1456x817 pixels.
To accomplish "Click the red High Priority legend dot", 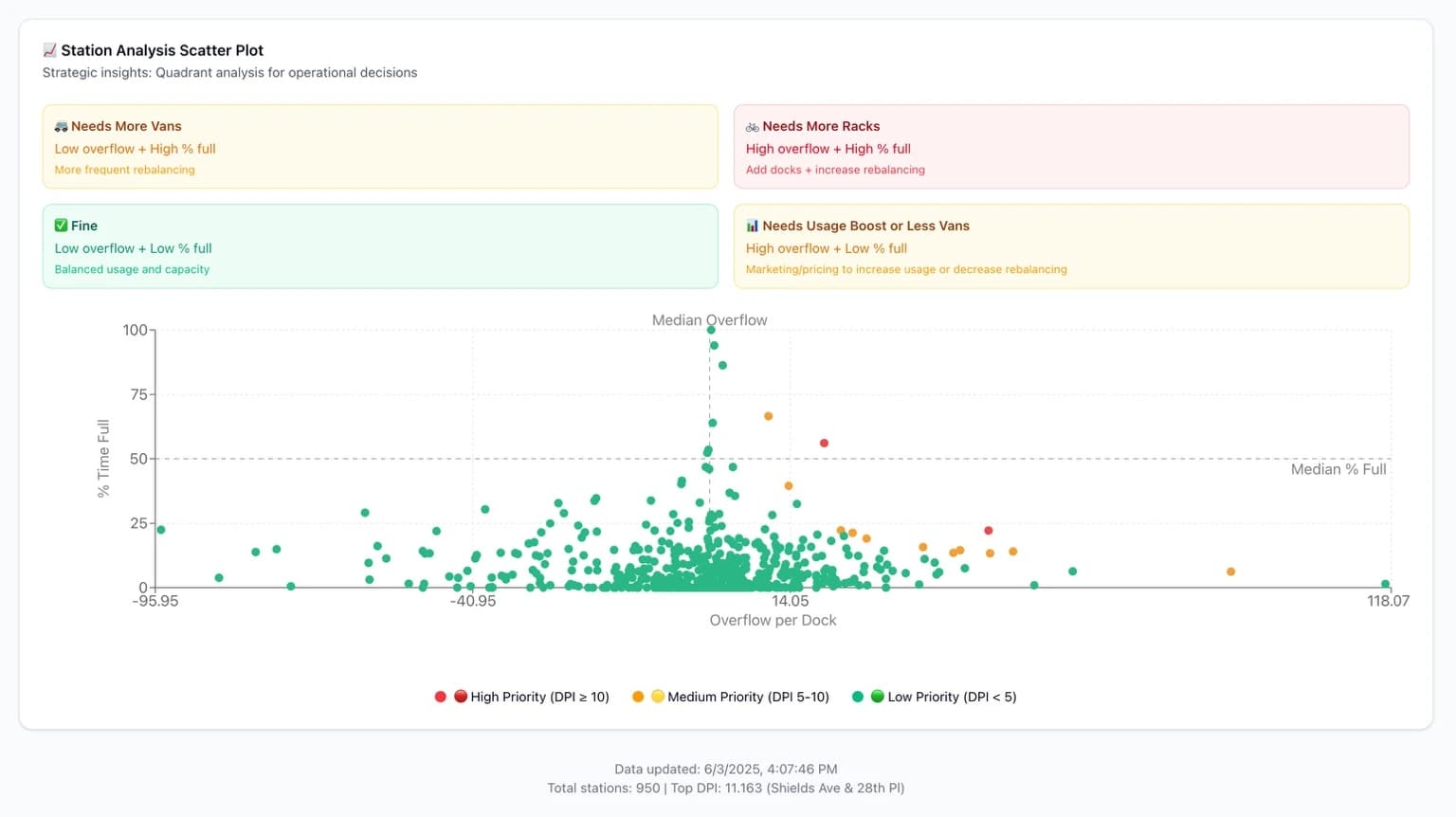I will [x=440, y=697].
